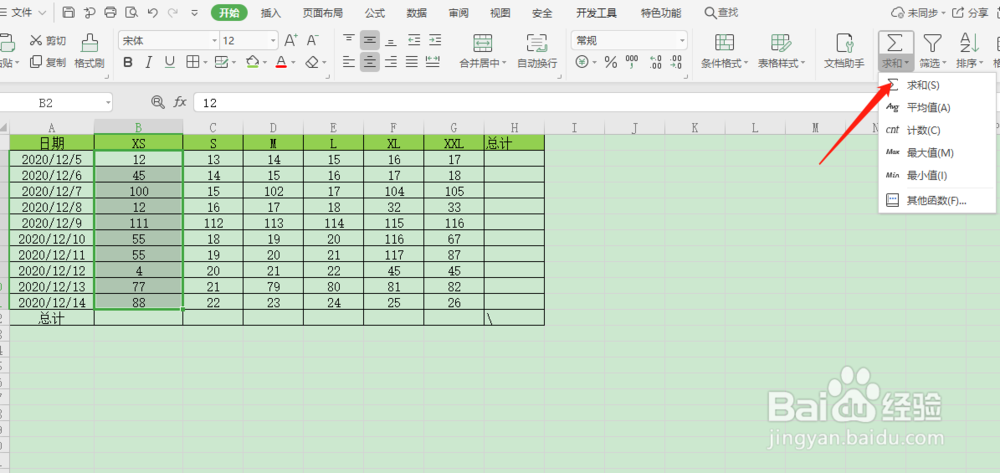Switch to the Insert (插入) tab

click(271, 13)
